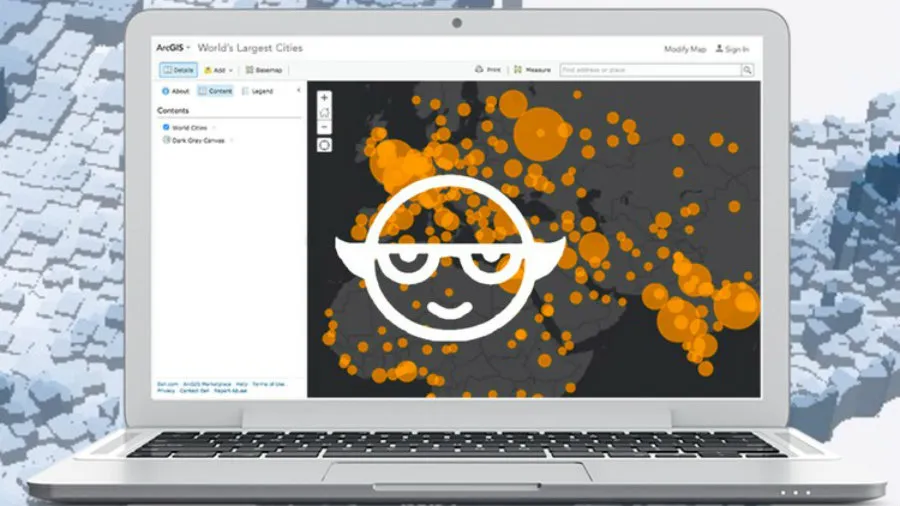The height and width of the screenshot is (506, 900).
Task: Collapse the side panel with the arrow
Action: tap(298, 90)
